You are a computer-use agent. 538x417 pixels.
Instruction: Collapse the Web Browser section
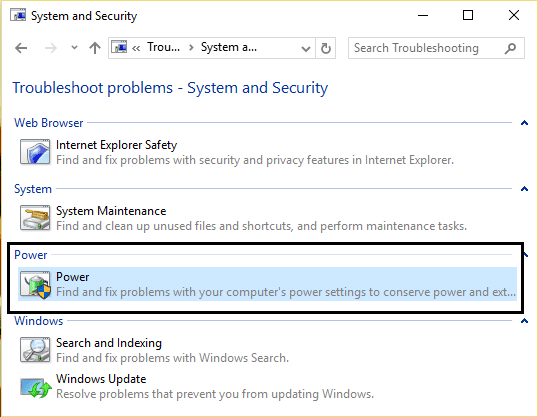tap(524, 123)
